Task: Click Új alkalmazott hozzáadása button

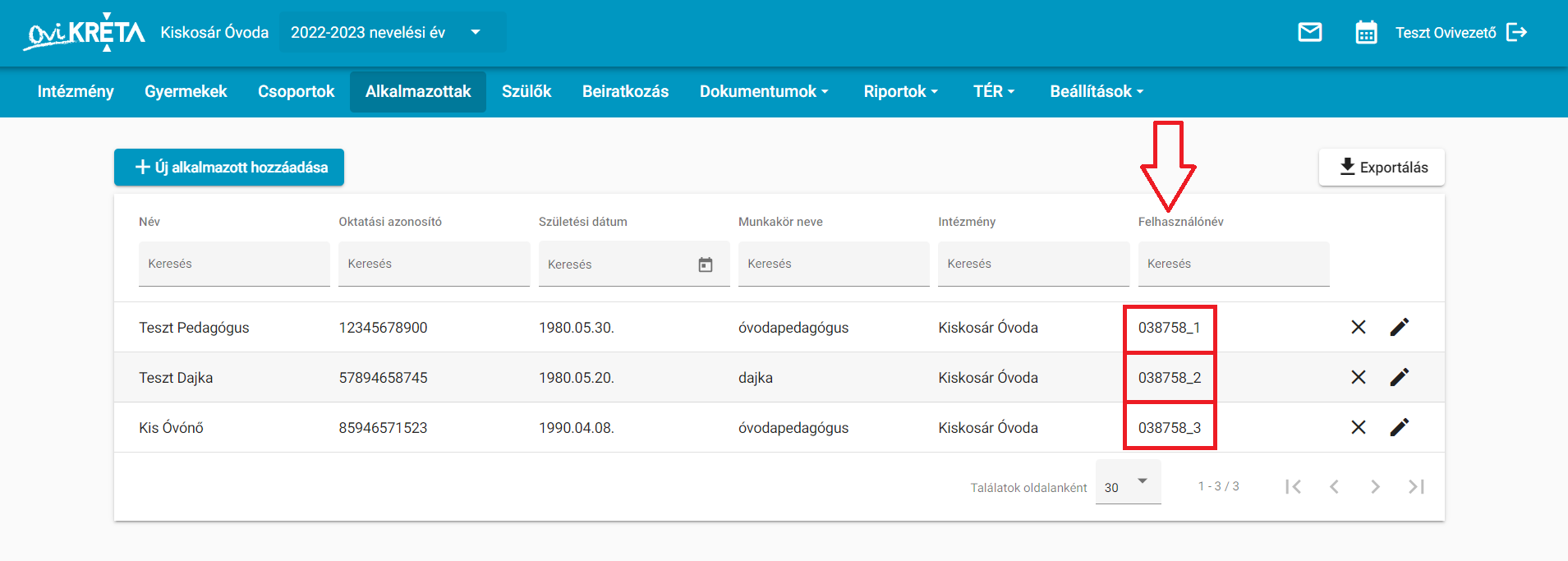Action: 229,167
